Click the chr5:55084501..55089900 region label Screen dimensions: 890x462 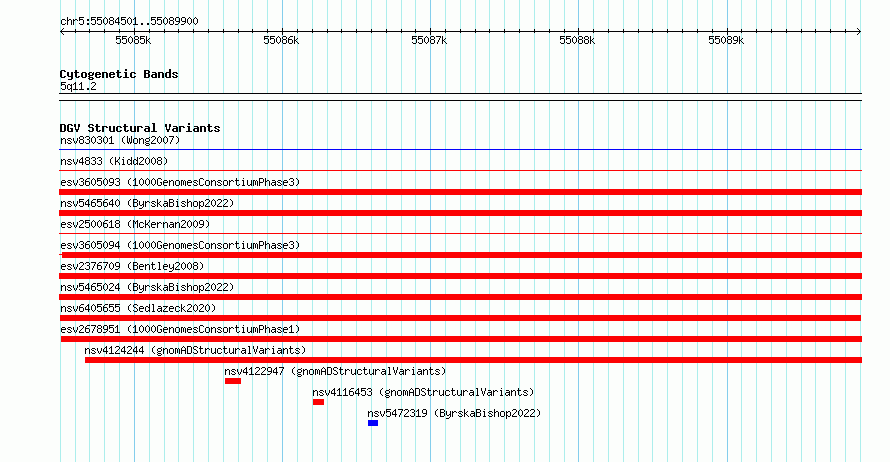coord(129,22)
